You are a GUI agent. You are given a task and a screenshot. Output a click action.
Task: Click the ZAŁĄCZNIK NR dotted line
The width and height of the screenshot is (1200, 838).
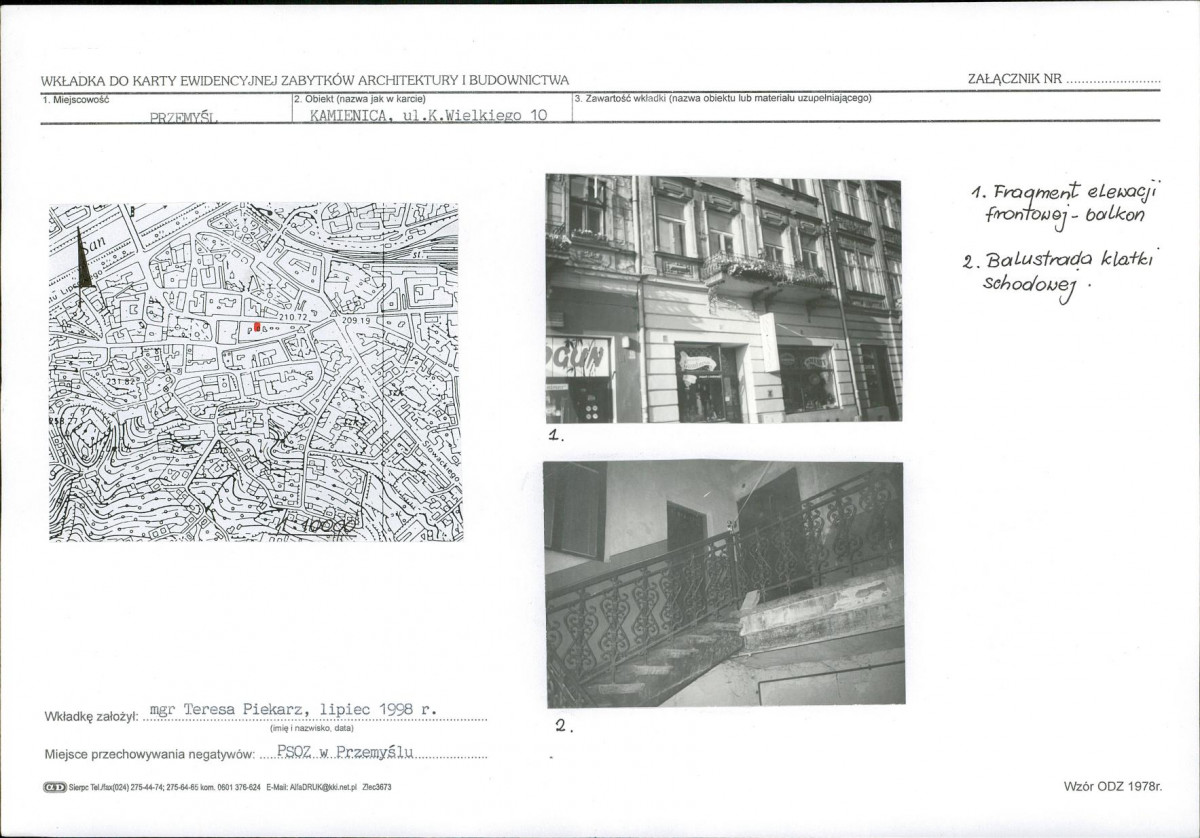pyautogui.click(x=1113, y=80)
